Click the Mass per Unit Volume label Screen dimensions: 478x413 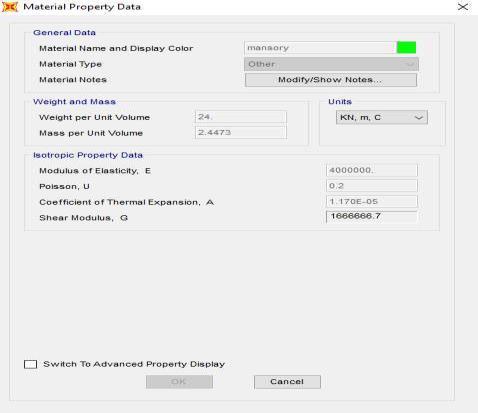pos(91,133)
